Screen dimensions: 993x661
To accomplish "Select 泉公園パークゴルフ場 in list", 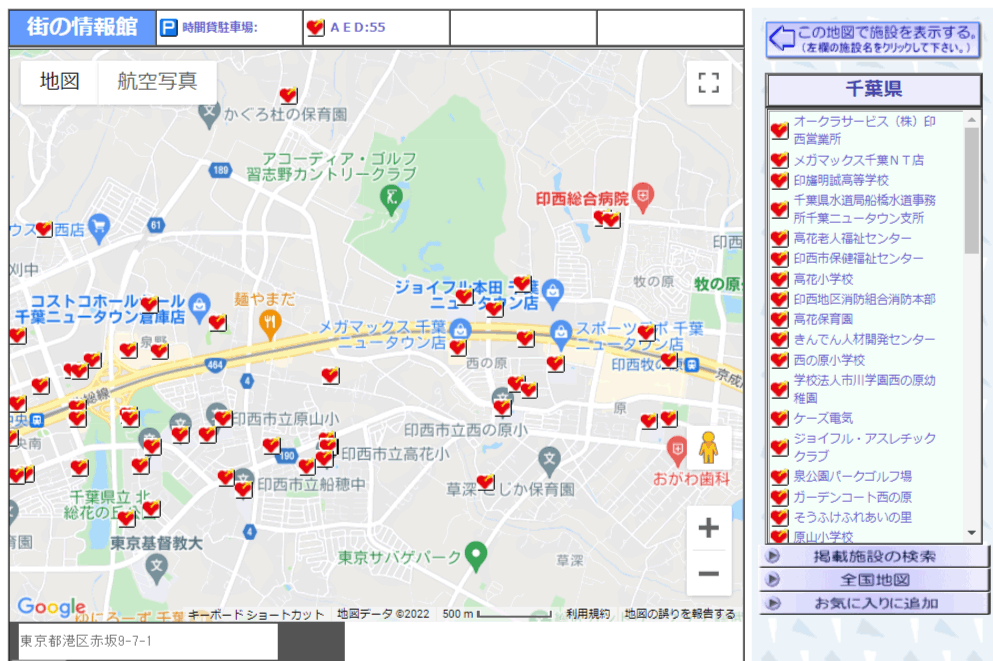I will pos(852,476).
